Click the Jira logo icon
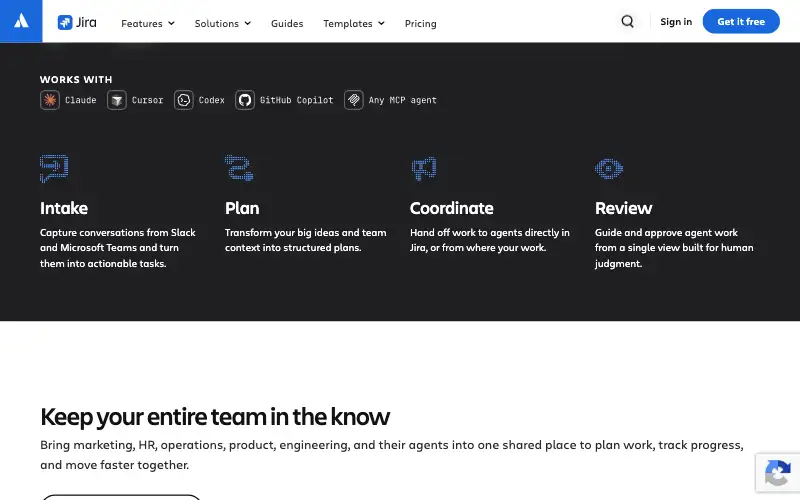The image size is (800, 500). coord(65,22)
